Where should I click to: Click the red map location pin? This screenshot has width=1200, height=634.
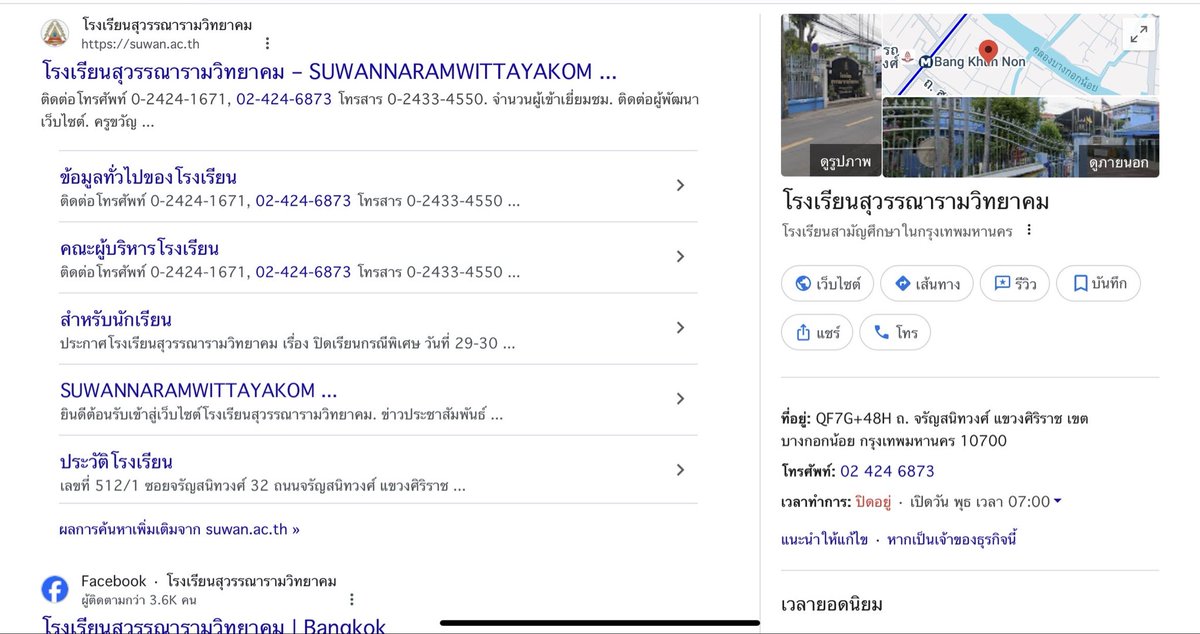click(x=989, y=52)
